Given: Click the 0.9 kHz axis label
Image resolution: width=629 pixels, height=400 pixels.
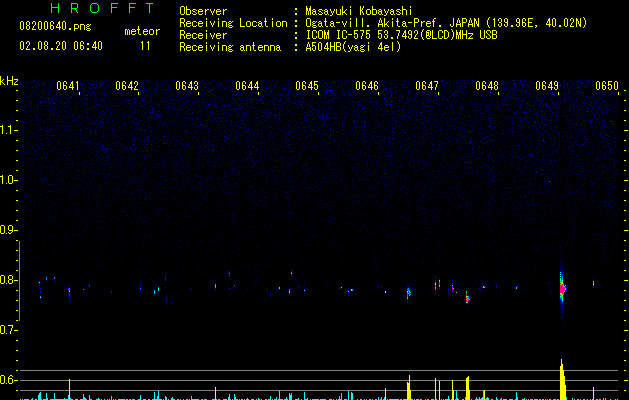Looking at the screenshot, I should coord(8,230).
